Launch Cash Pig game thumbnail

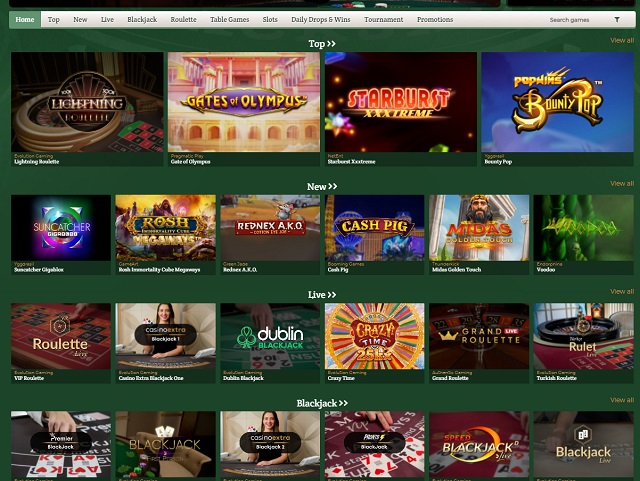click(375, 228)
